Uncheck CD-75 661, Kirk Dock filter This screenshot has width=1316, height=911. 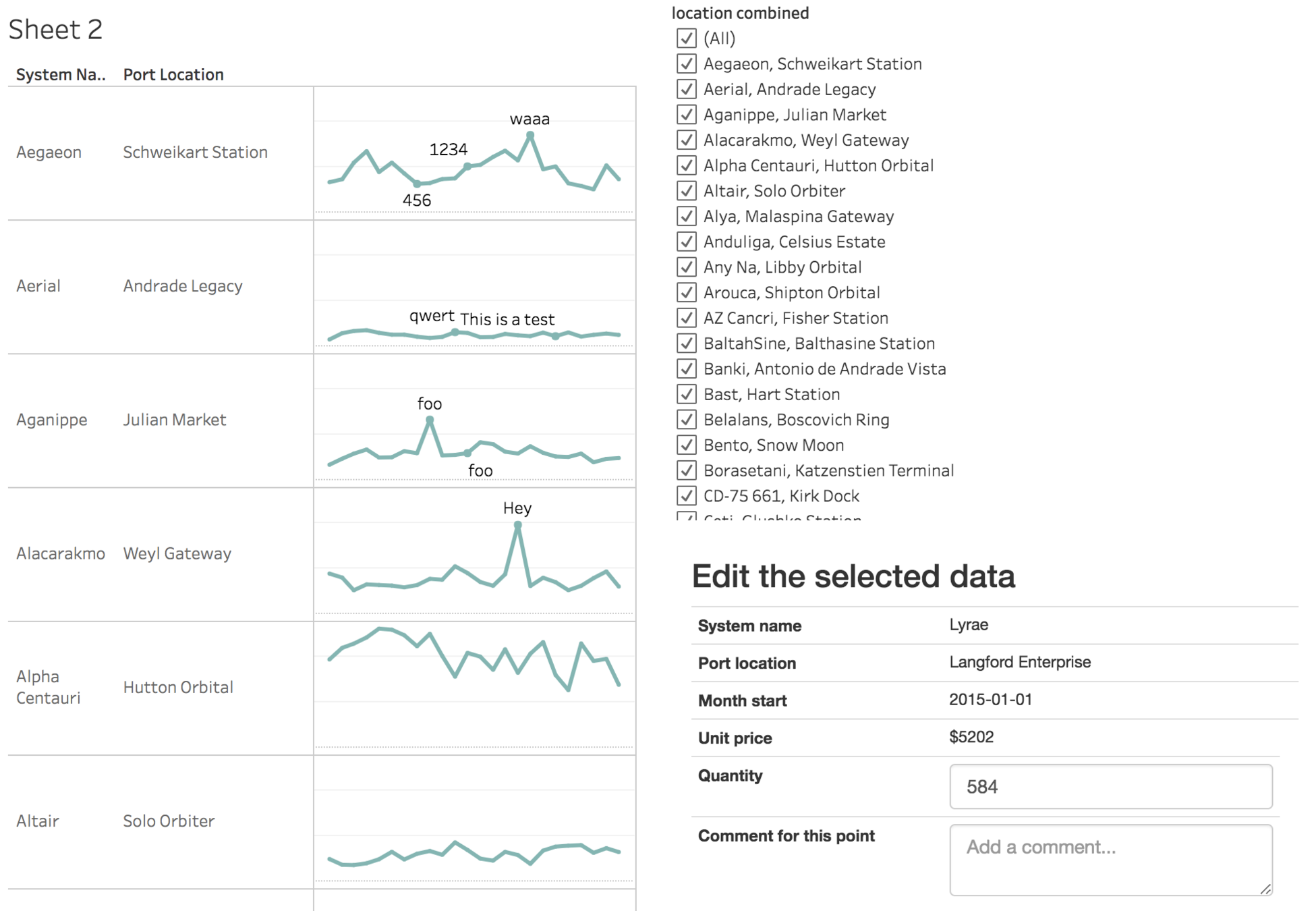pos(686,496)
